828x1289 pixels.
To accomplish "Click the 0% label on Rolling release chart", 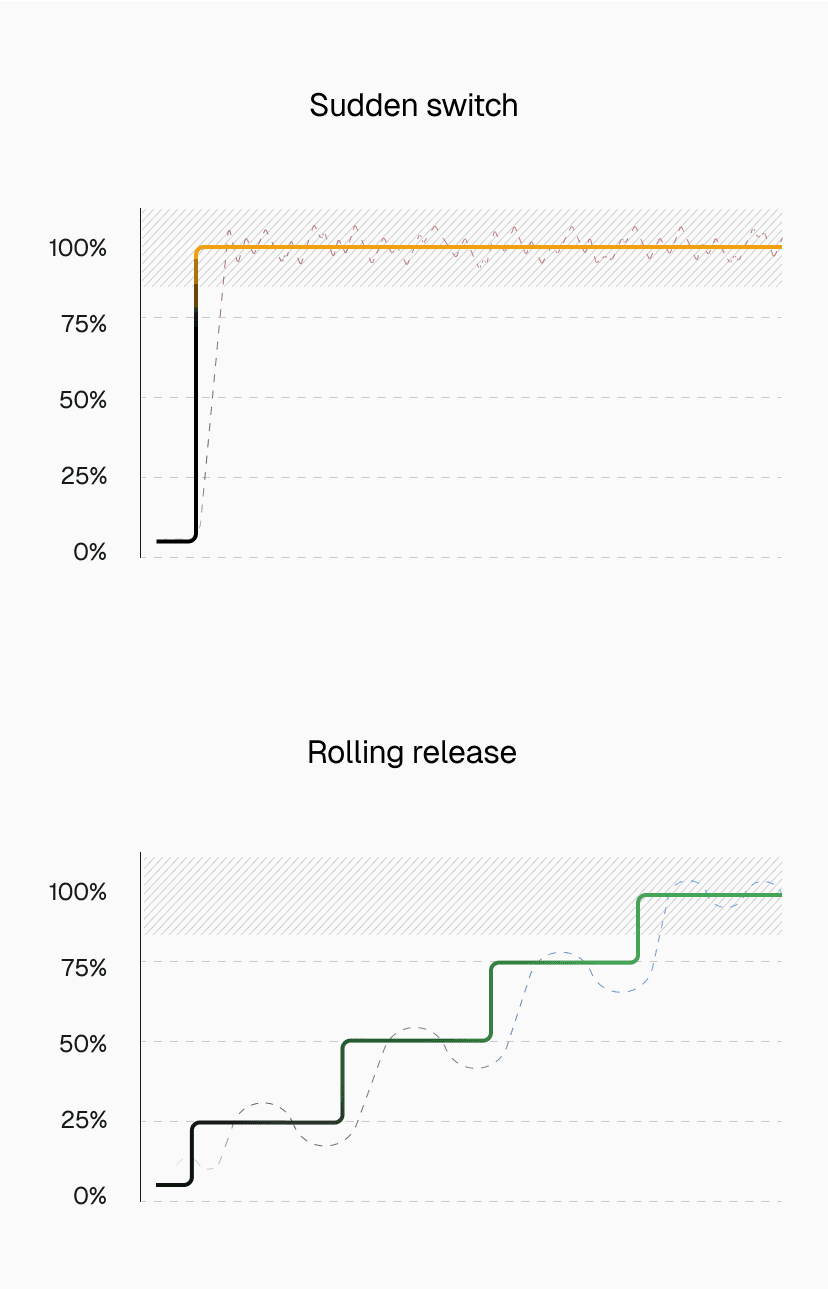I will pos(90,1195).
